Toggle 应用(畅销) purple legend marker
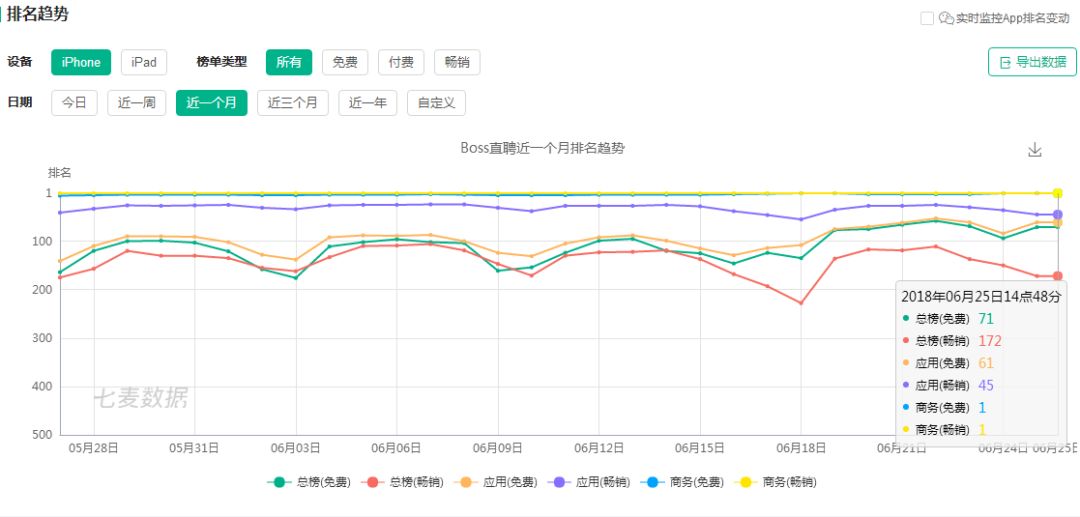Image resolution: width=1080 pixels, height=517 pixels. coord(559,482)
